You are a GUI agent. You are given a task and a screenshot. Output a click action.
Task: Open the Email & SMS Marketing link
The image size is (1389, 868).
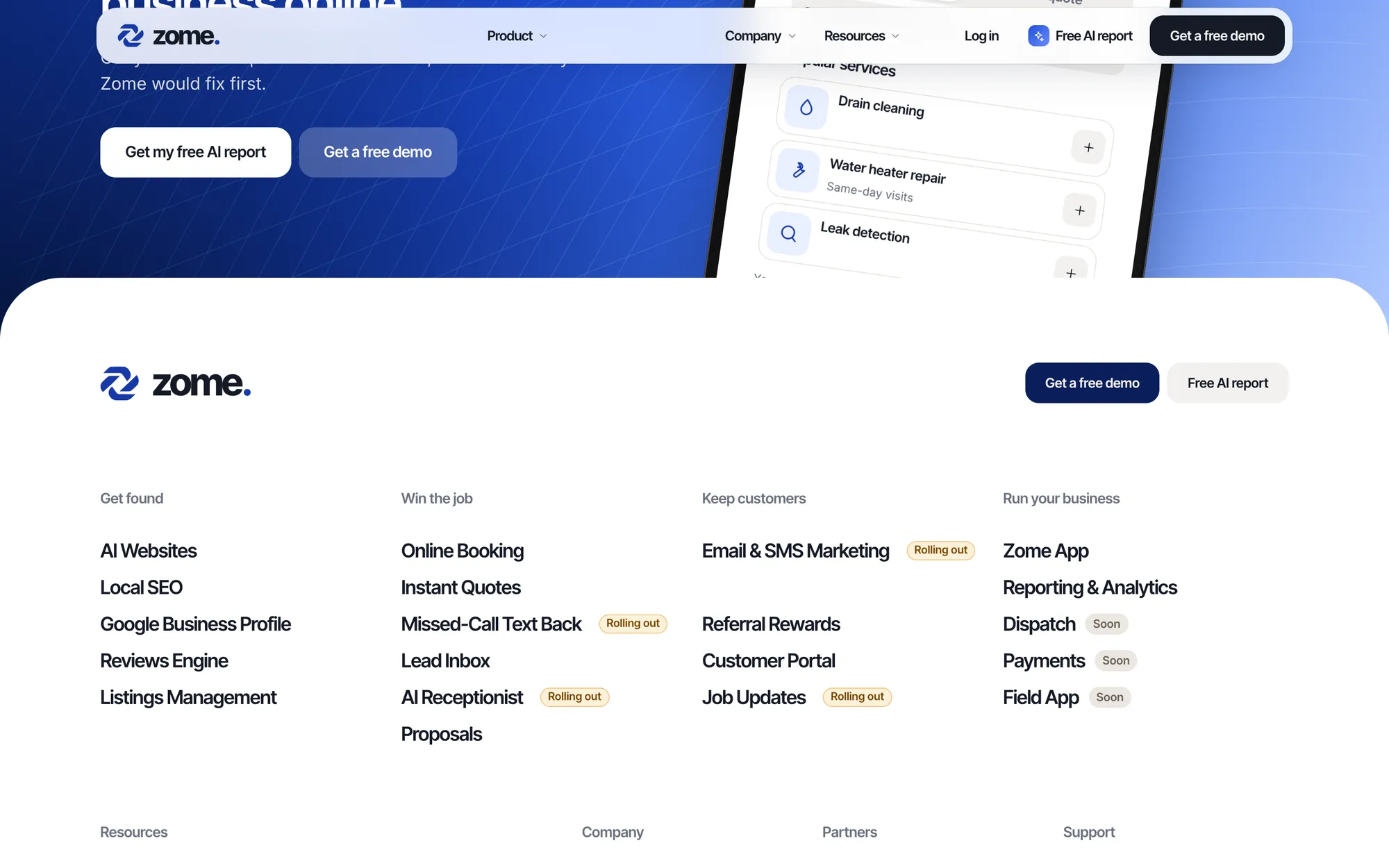(x=795, y=551)
